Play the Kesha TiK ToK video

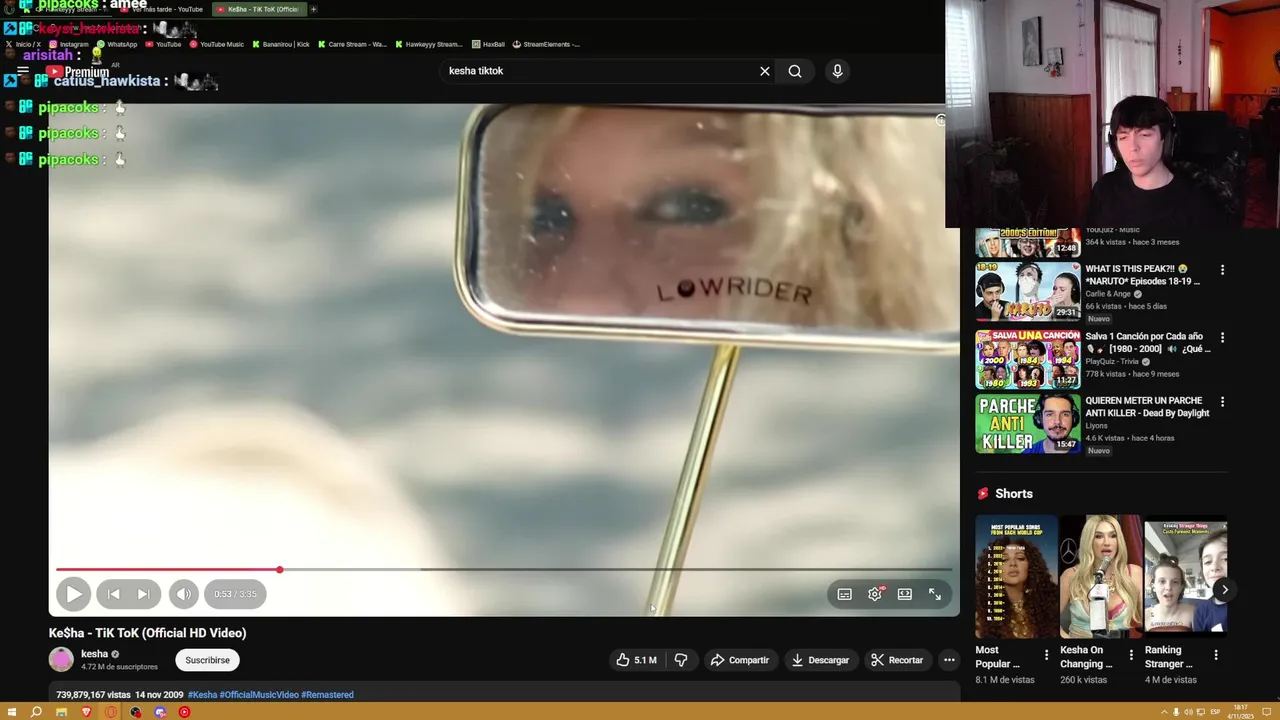click(x=73, y=594)
